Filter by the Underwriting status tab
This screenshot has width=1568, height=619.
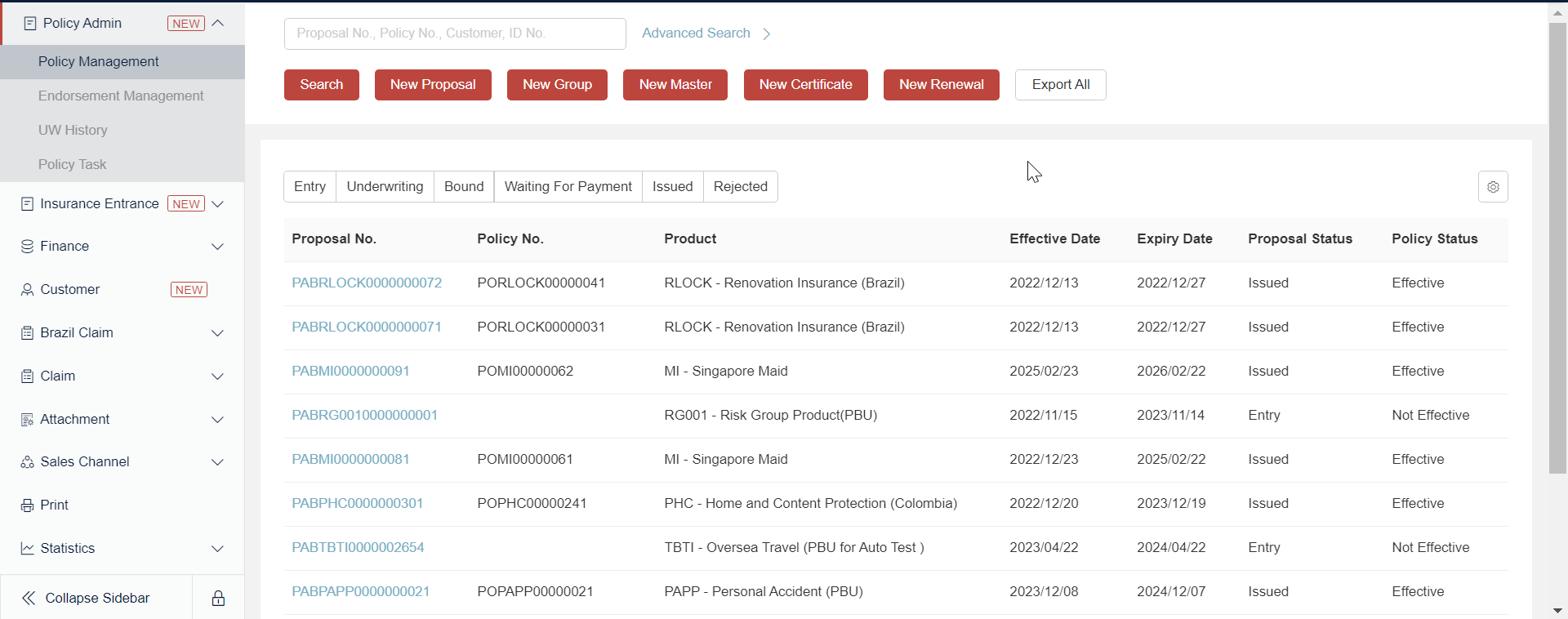click(x=385, y=186)
